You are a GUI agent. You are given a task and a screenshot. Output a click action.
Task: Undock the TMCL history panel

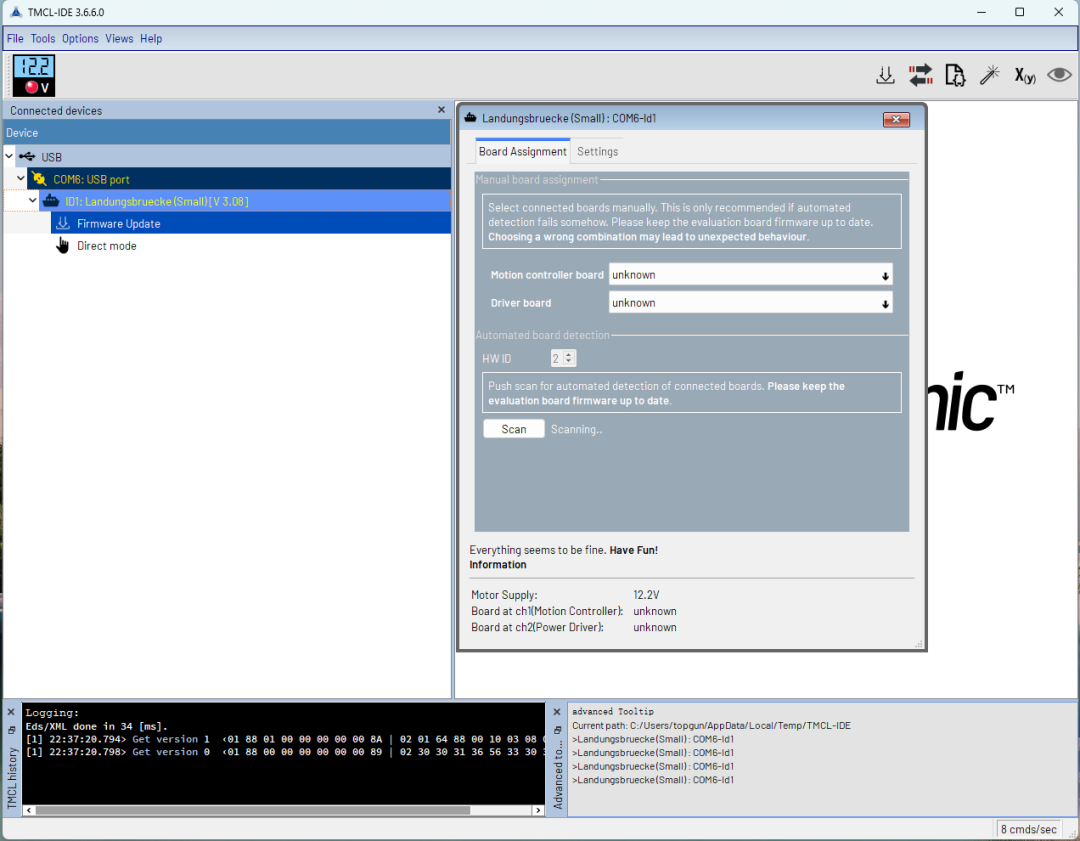[x=11, y=729]
